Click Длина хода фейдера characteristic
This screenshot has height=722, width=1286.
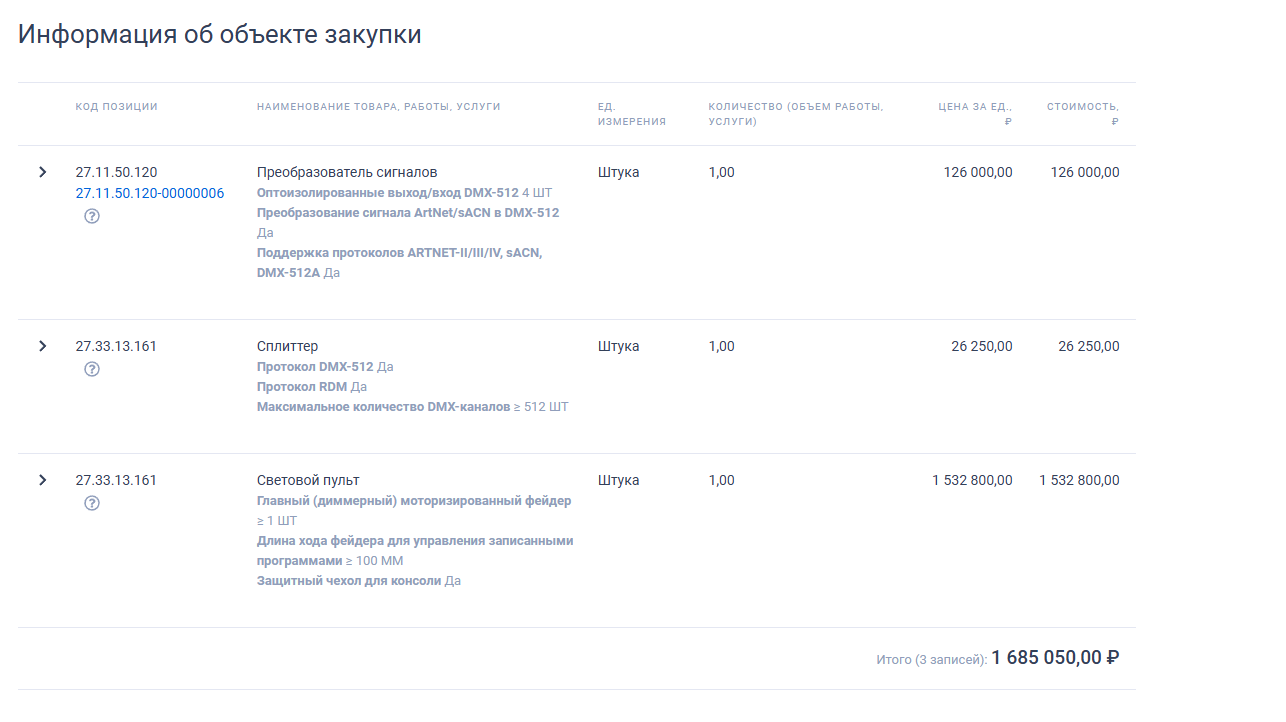point(415,551)
